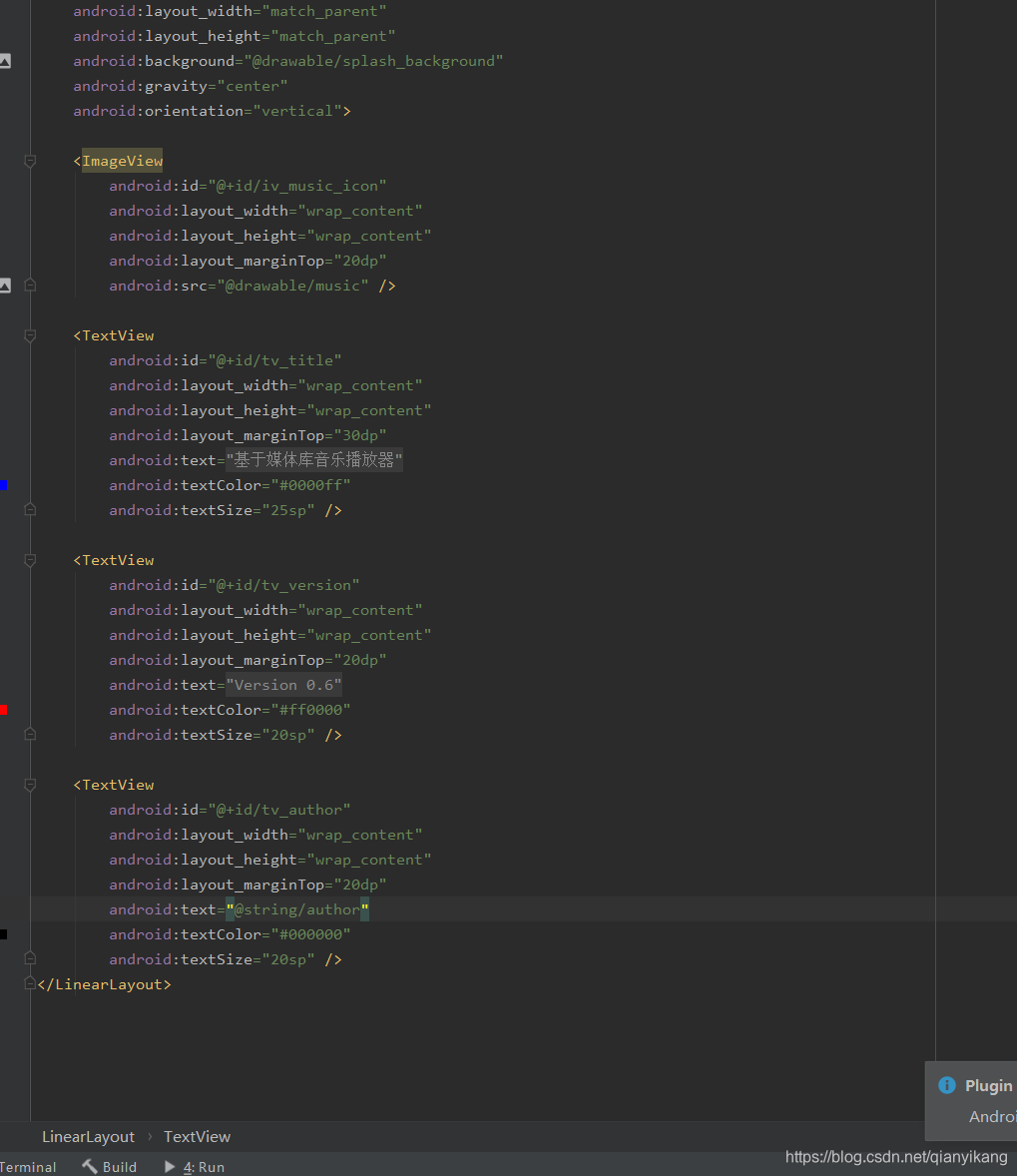
Task: Click the "30dp" layout_marginTop value
Action: point(360,435)
